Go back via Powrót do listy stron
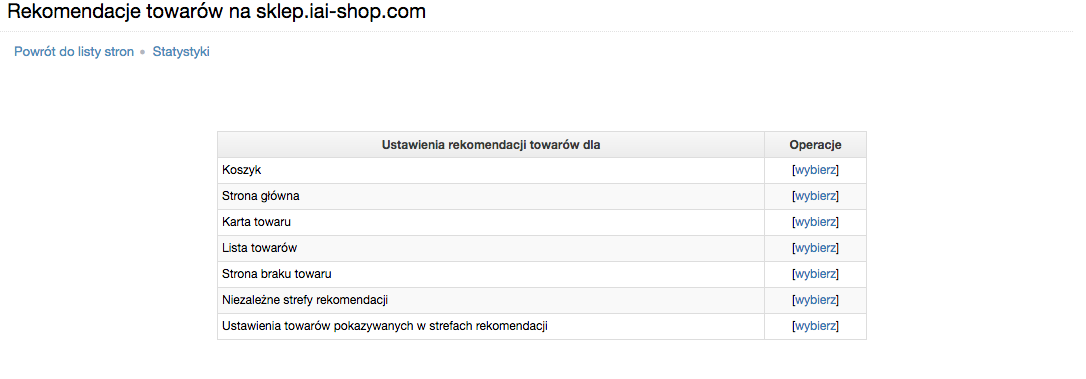Screen dimensions: 1086x379 (x=74, y=51)
